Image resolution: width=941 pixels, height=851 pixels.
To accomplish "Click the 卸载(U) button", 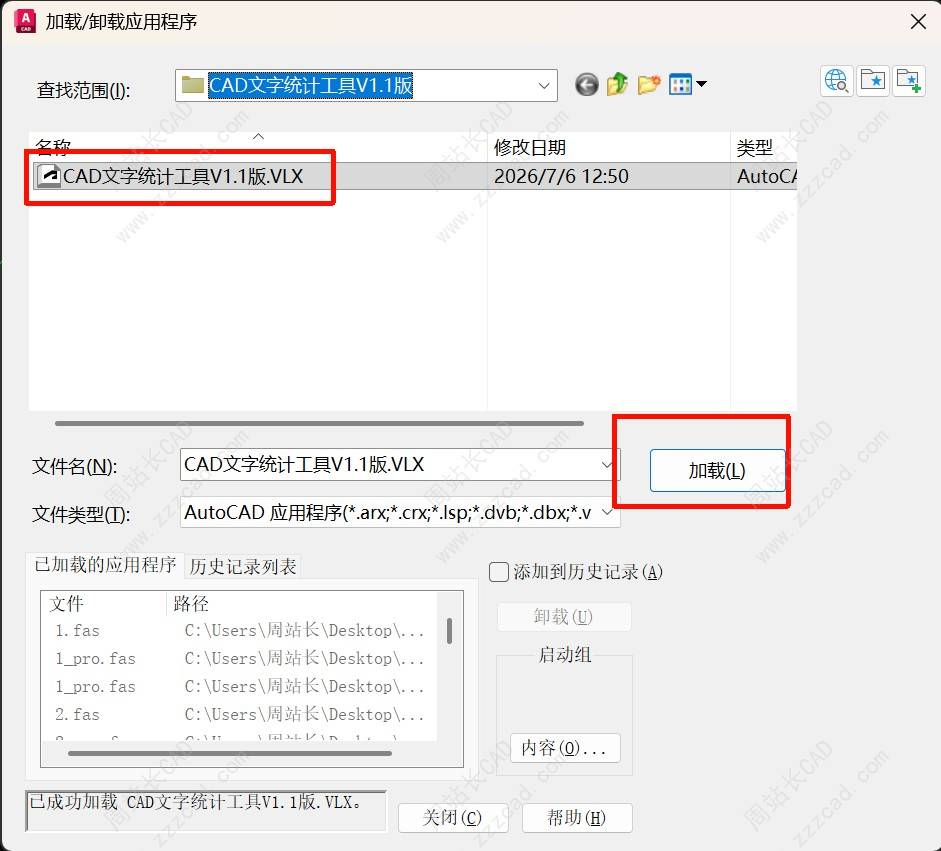I will (x=564, y=616).
